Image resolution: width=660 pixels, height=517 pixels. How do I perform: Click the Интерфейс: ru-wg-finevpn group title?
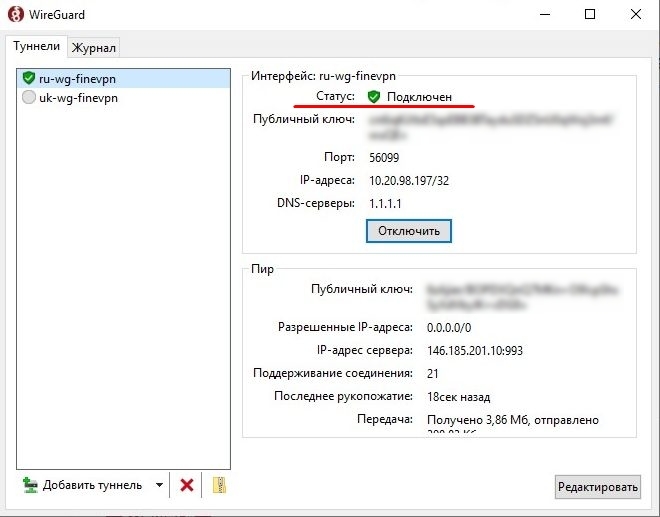coord(323,76)
